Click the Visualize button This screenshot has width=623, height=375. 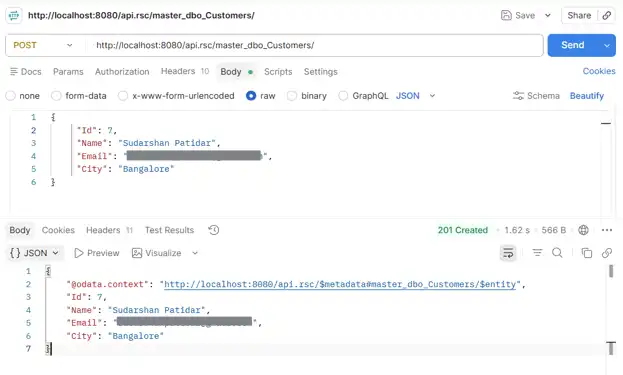(x=157, y=253)
